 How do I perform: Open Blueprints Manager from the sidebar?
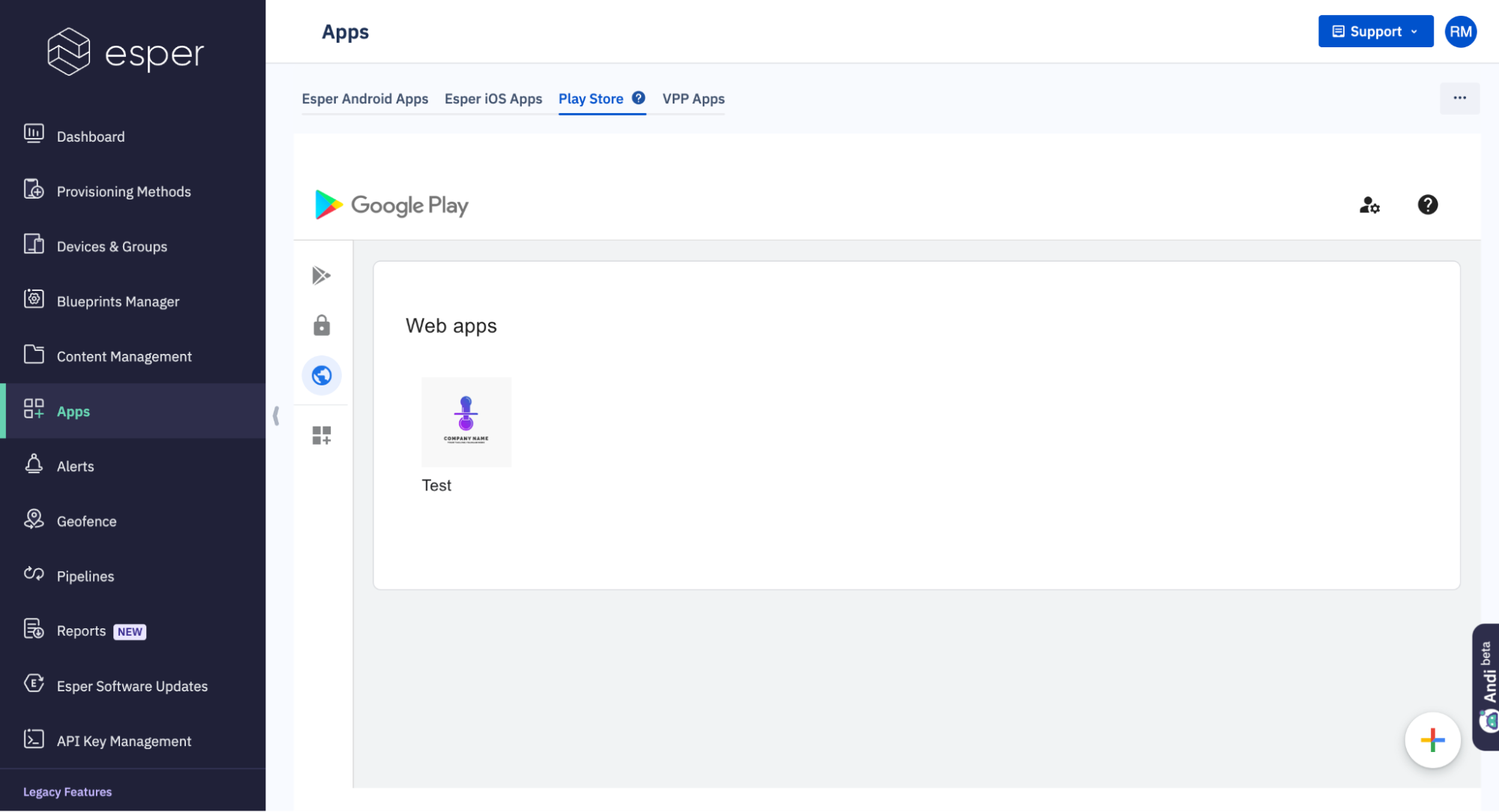coord(118,301)
